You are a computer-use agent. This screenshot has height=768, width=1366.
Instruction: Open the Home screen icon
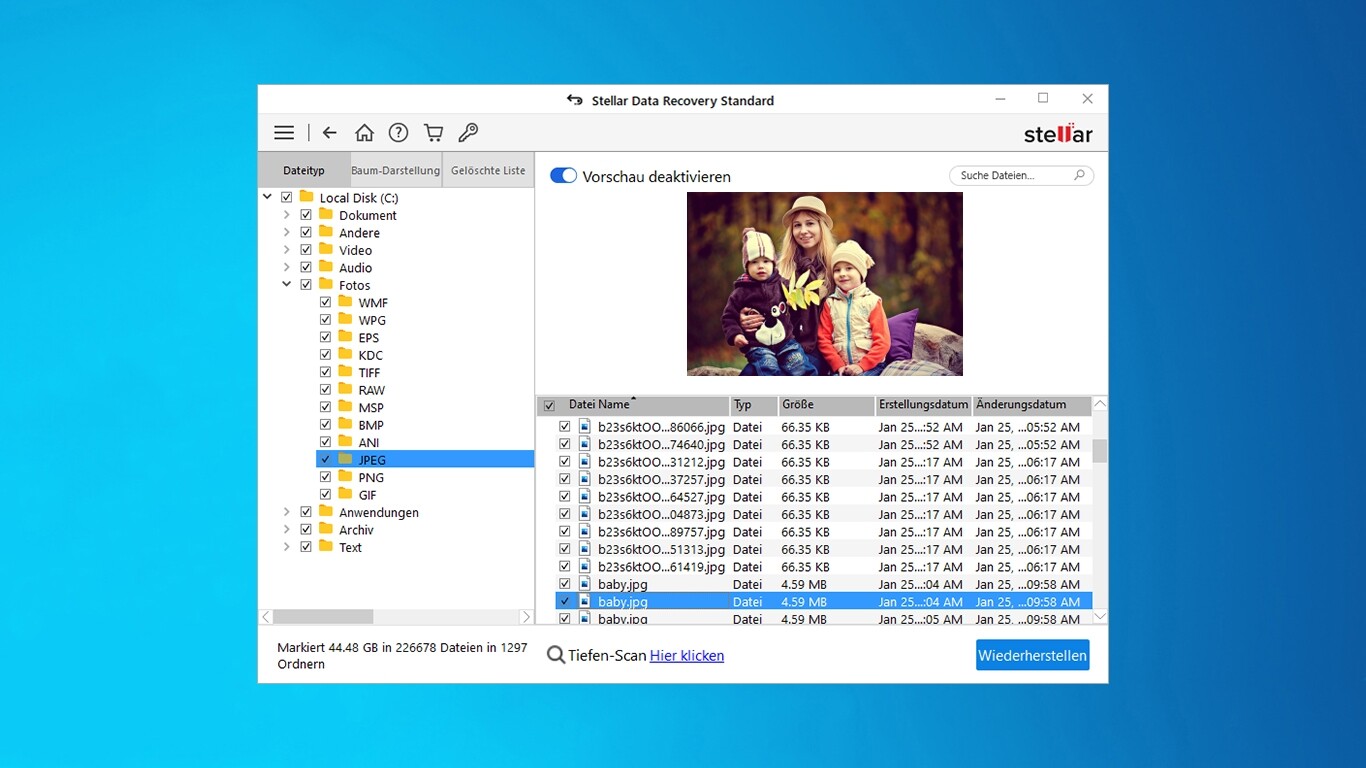coord(364,133)
